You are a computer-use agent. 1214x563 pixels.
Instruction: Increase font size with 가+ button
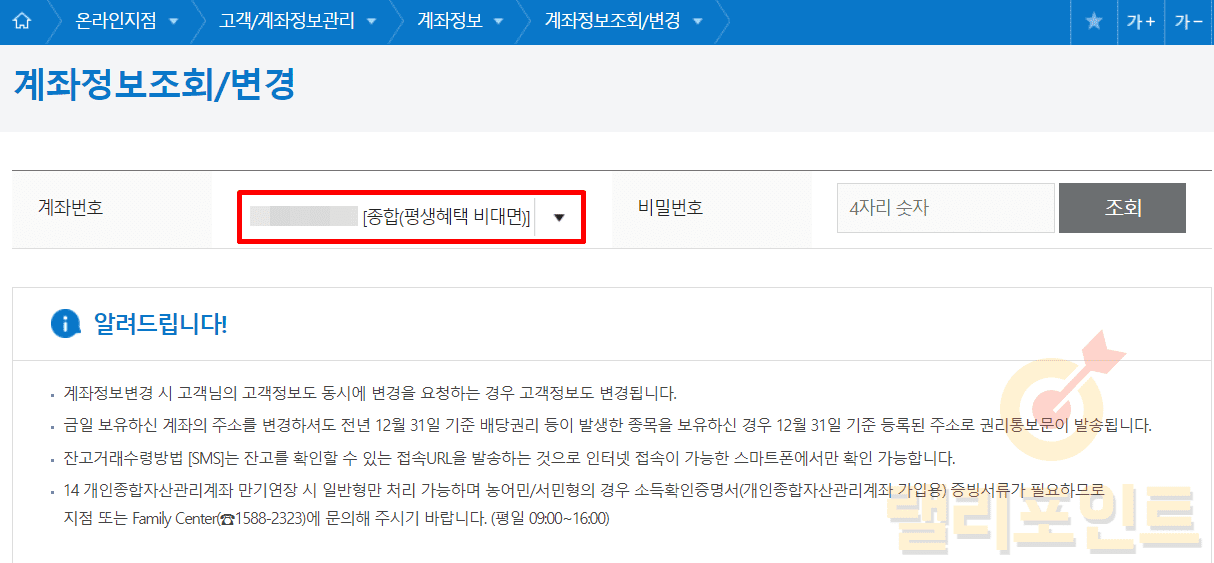tap(1140, 21)
